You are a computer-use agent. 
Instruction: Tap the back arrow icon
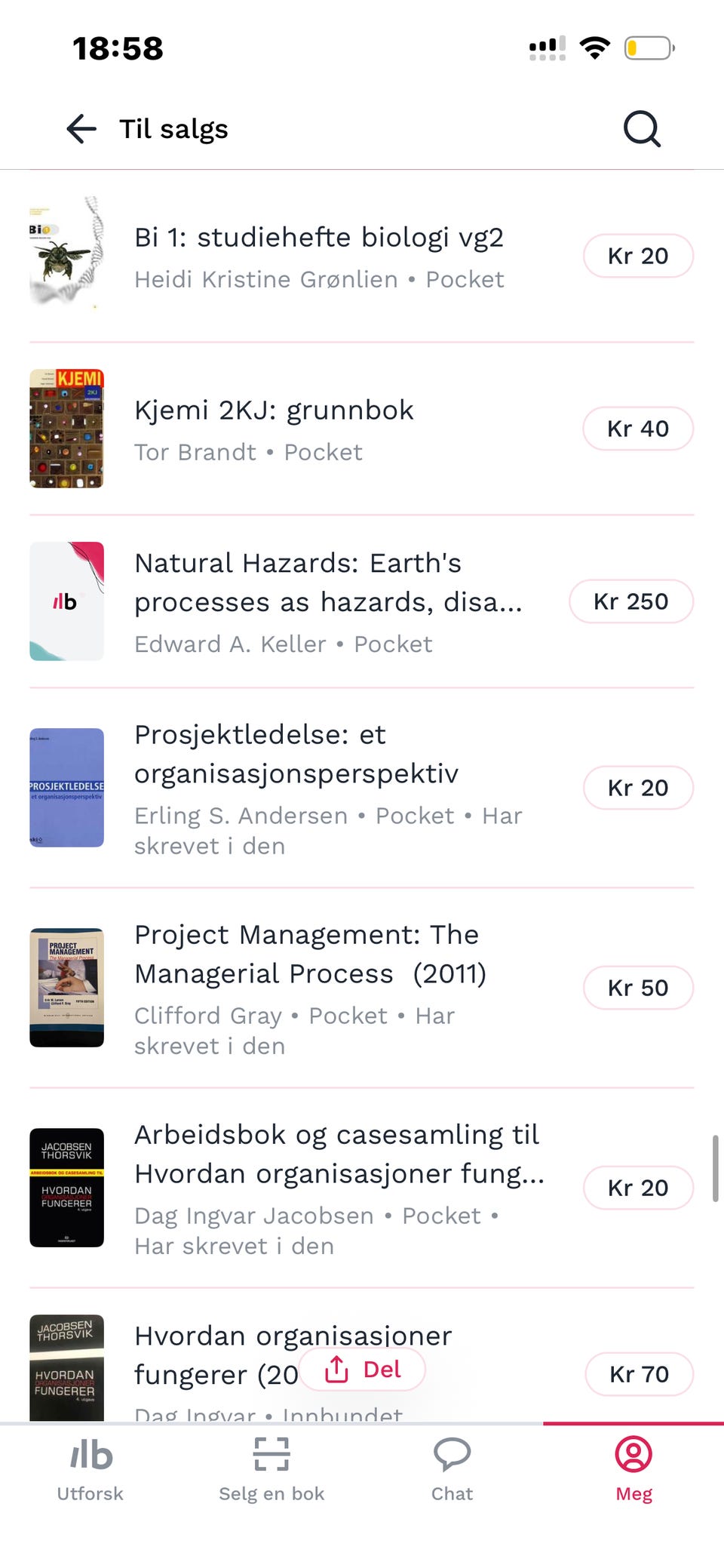(81, 129)
